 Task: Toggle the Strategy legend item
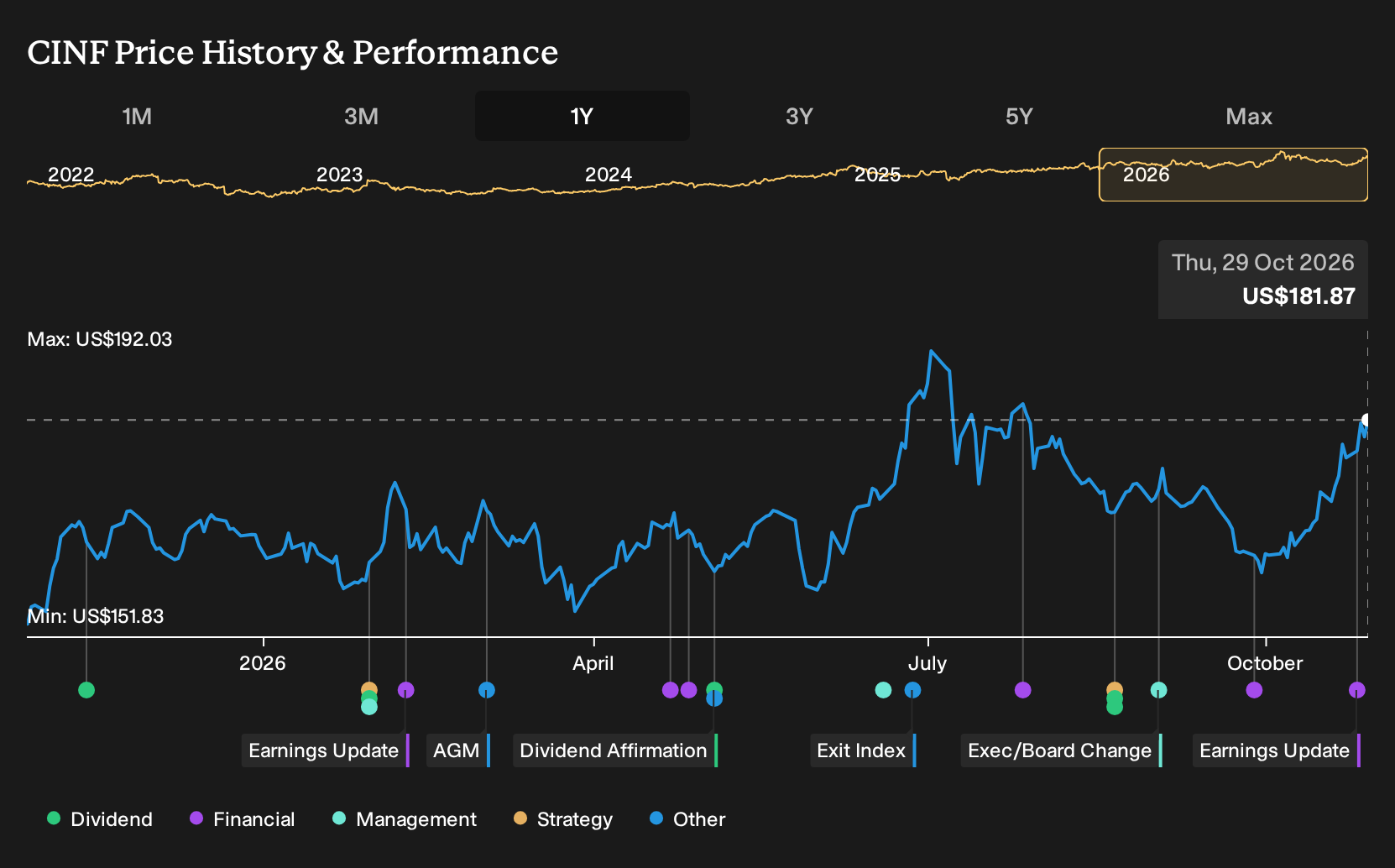[563, 819]
